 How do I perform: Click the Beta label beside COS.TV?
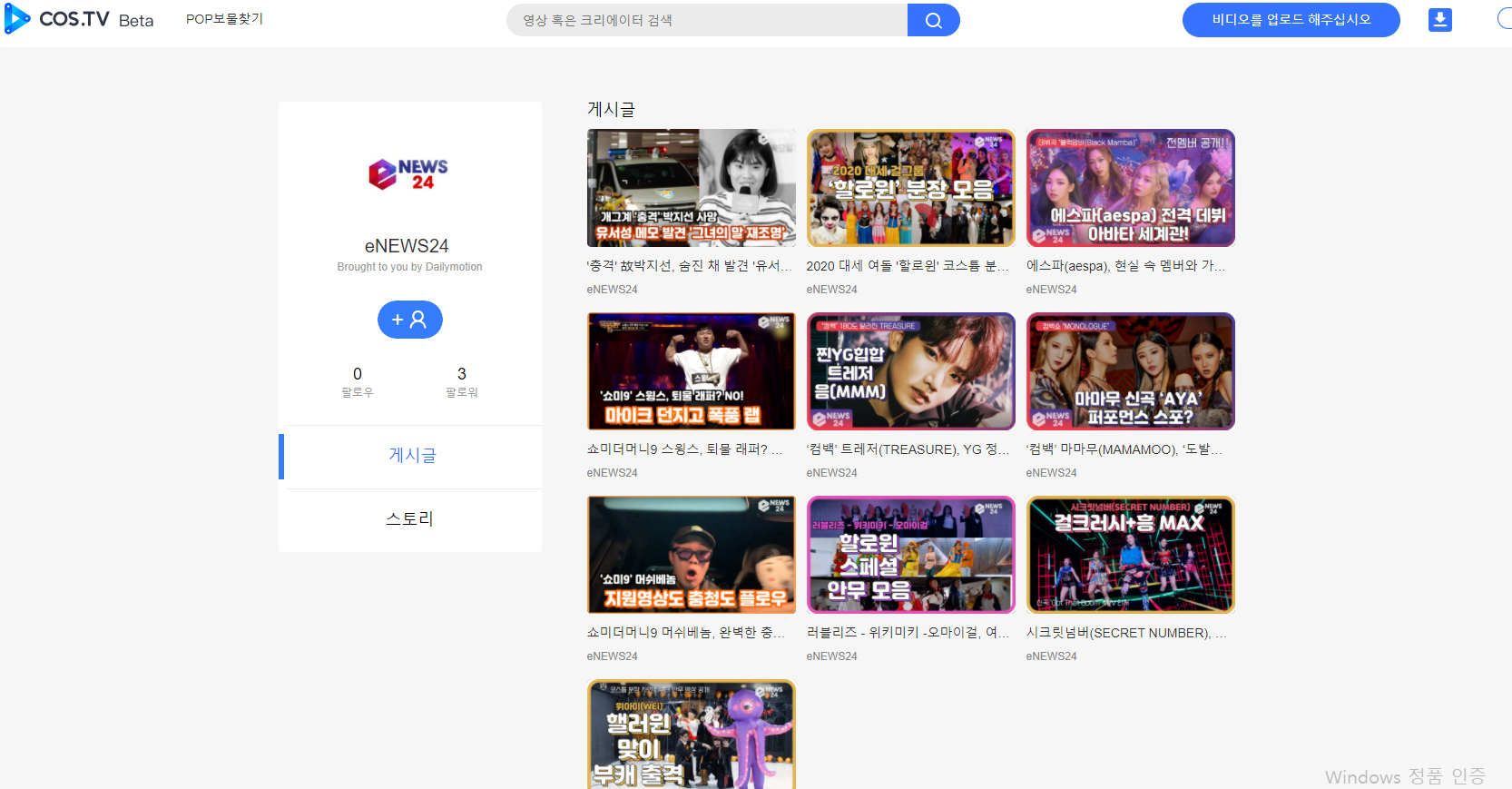point(136,21)
